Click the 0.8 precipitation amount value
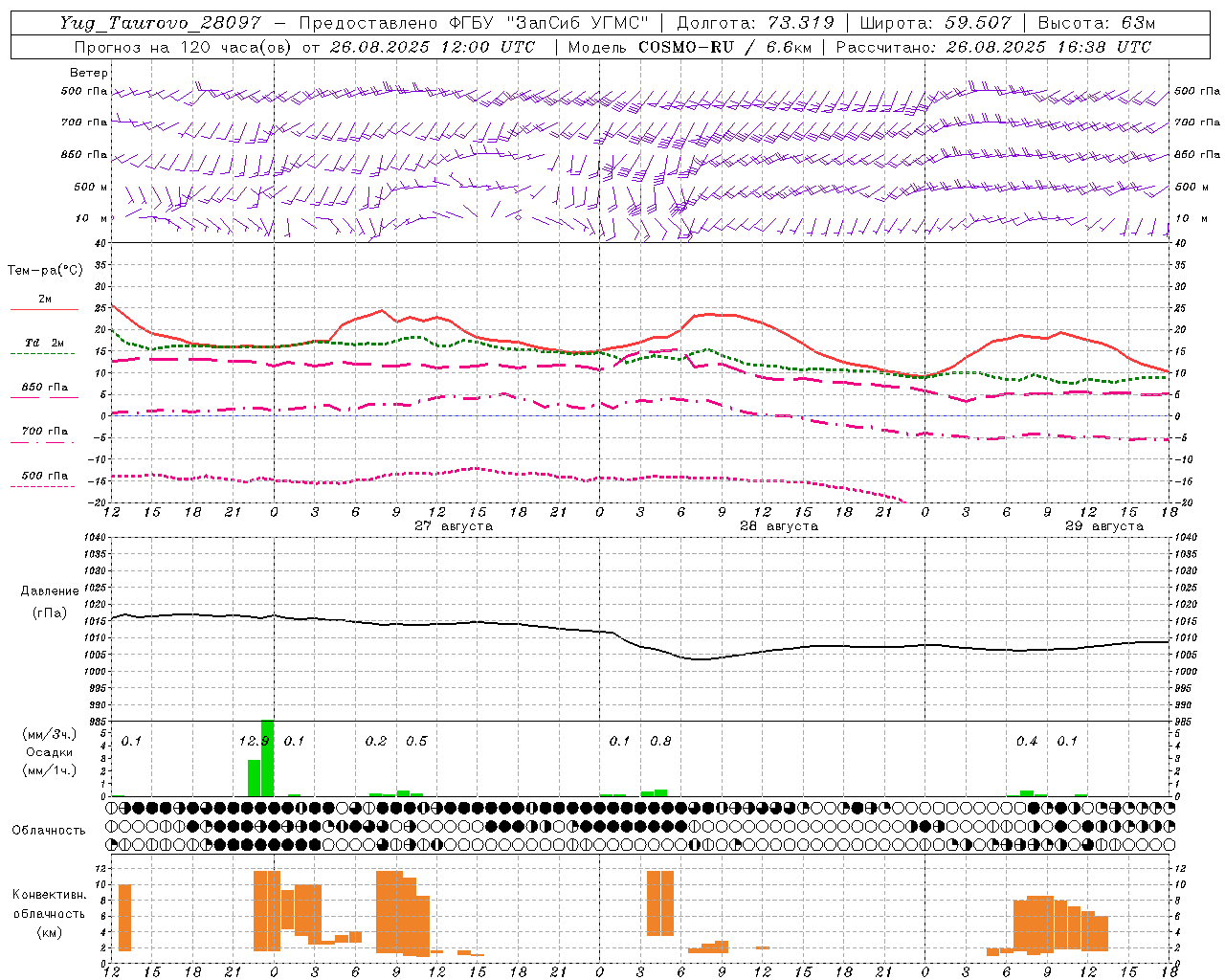Image resolution: width=1225 pixels, height=980 pixels. [660, 741]
